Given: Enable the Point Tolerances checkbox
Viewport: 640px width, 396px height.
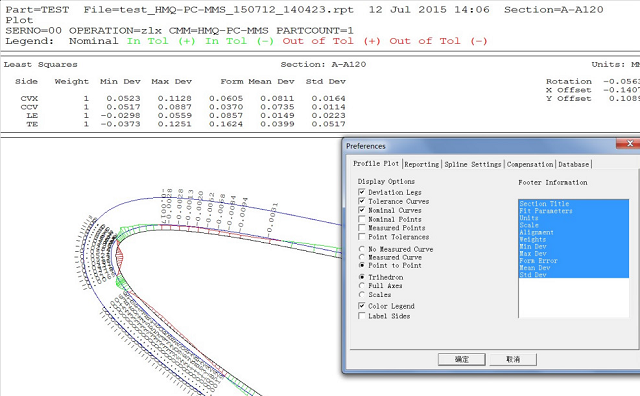Looking at the screenshot, I should tap(362, 237).
